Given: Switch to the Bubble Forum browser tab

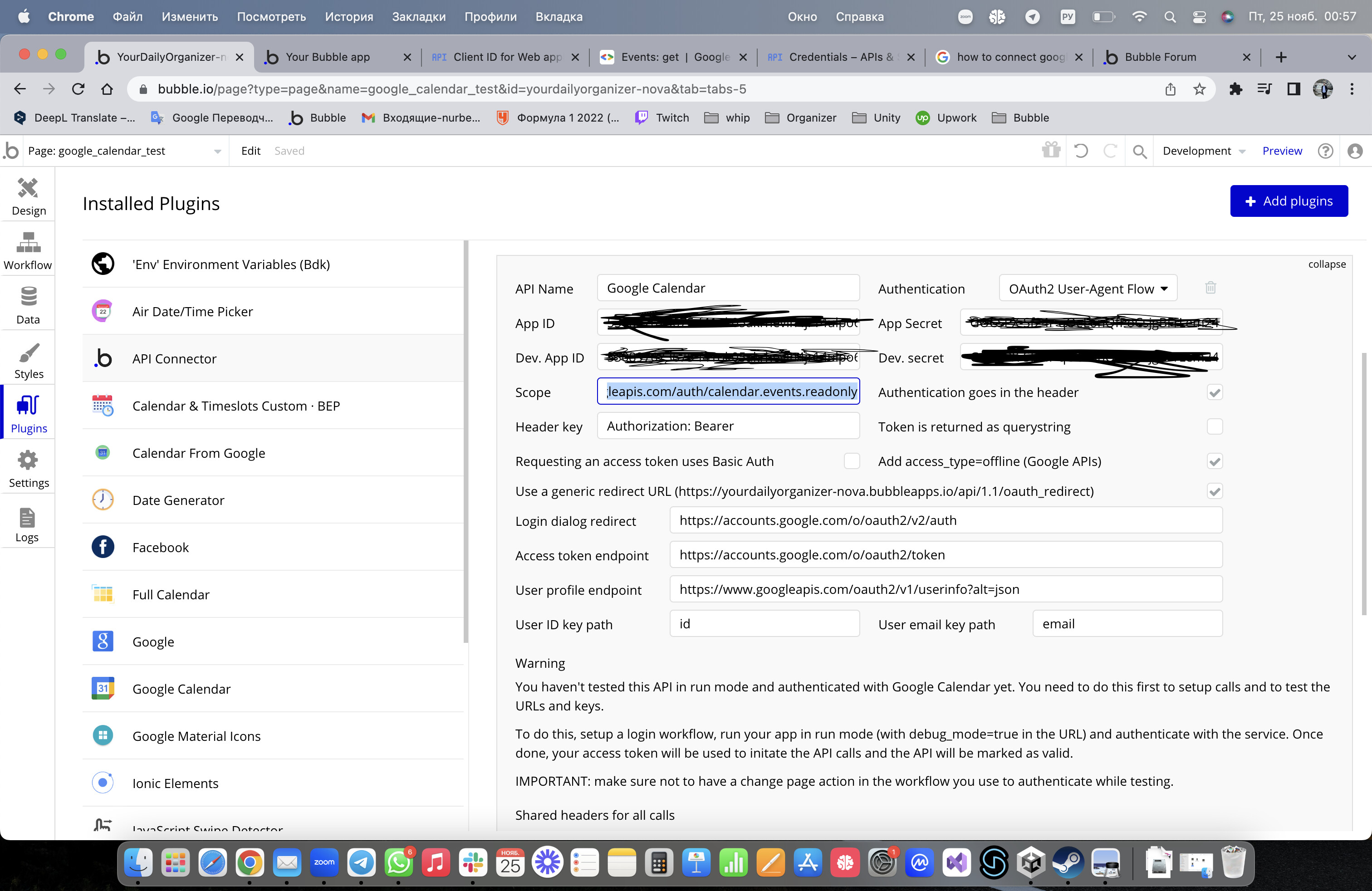Looking at the screenshot, I should [x=1160, y=56].
